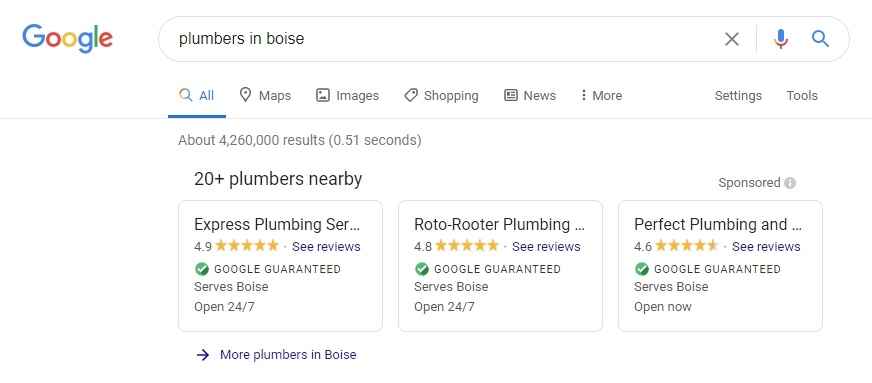Open the Sponsored info icon

pyautogui.click(x=790, y=183)
